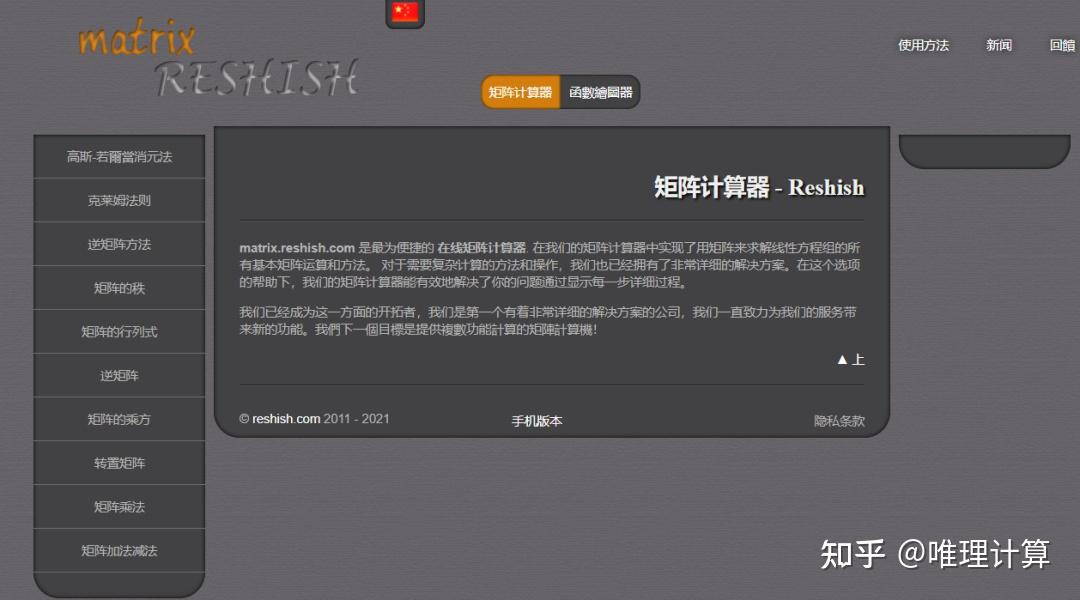Screen dimensions: 1080x600
Task: Select 转置矩阵 in the sidebar
Action: point(118,463)
